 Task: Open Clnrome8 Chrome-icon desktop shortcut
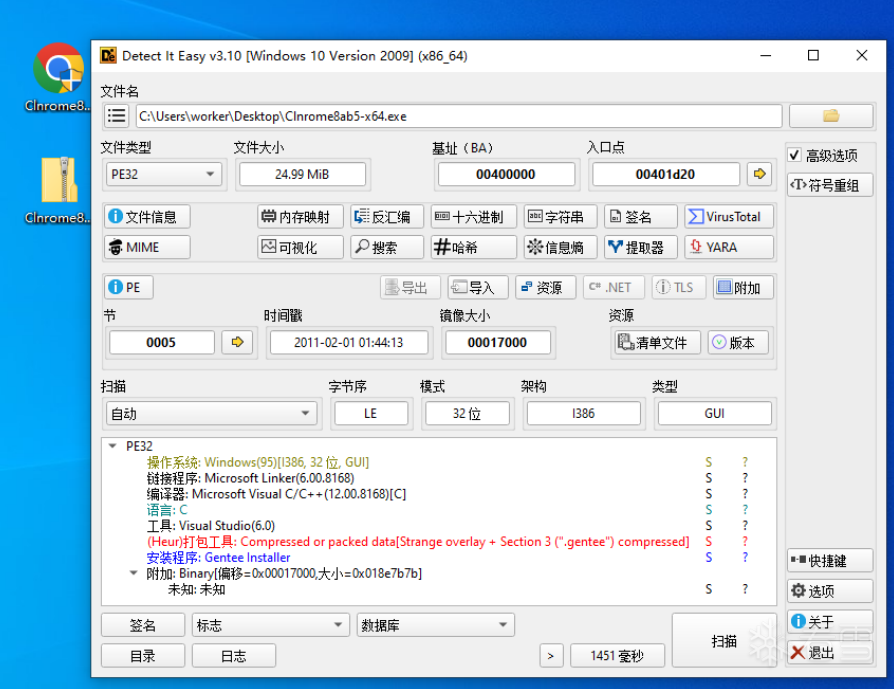tap(58, 78)
